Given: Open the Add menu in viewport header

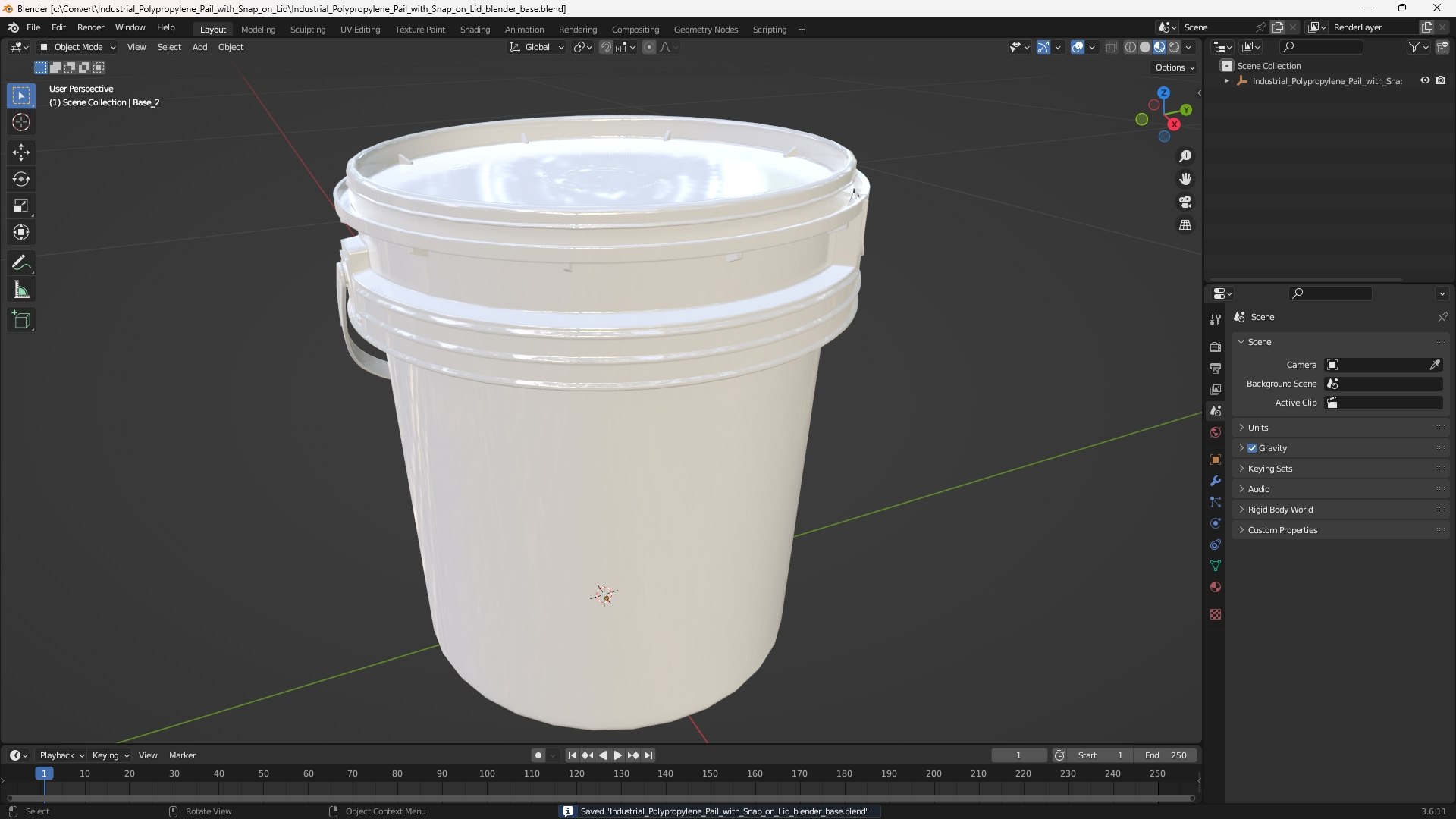Looking at the screenshot, I should point(199,47).
